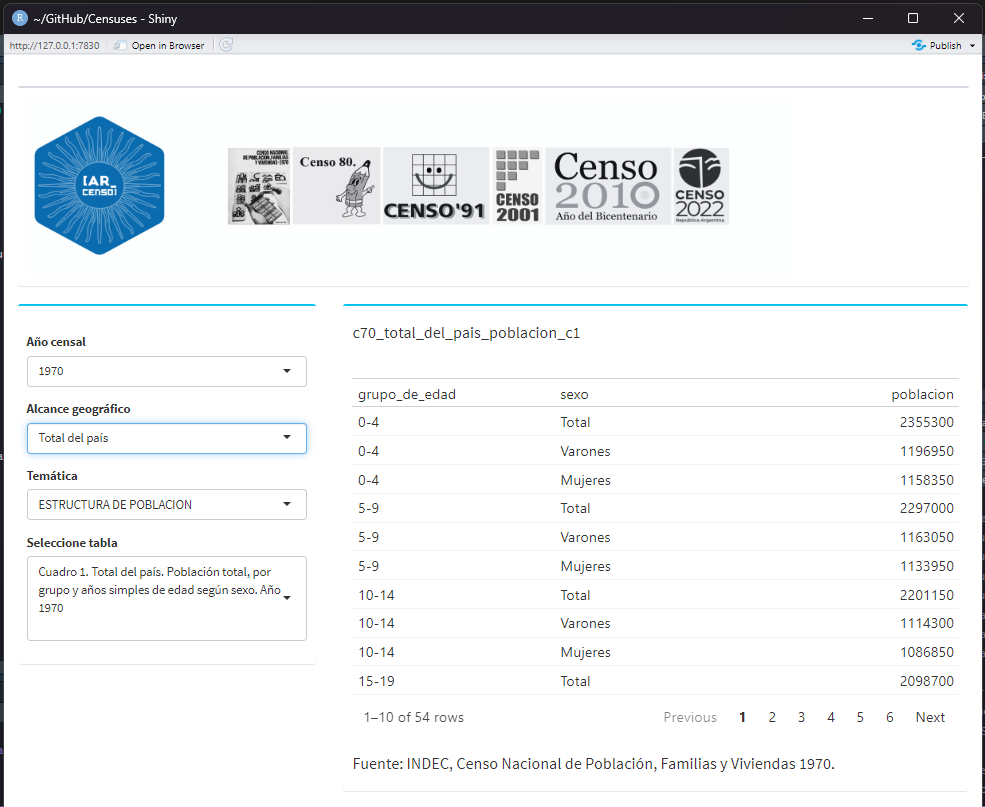Click the reload icon beside Open in Browser
The width and height of the screenshot is (985, 807).
click(226, 45)
